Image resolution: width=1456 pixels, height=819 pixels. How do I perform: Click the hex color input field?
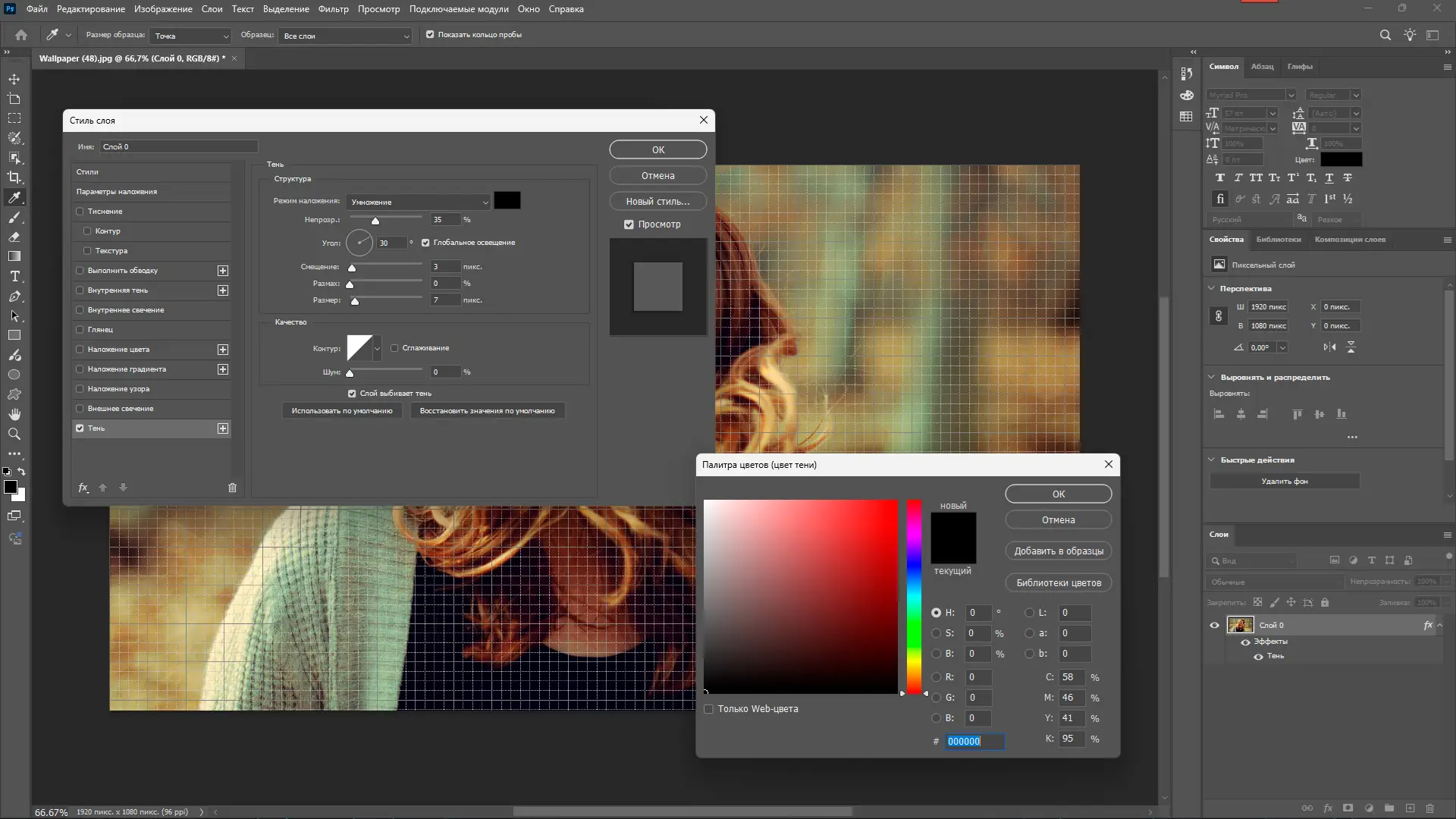(974, 742)
